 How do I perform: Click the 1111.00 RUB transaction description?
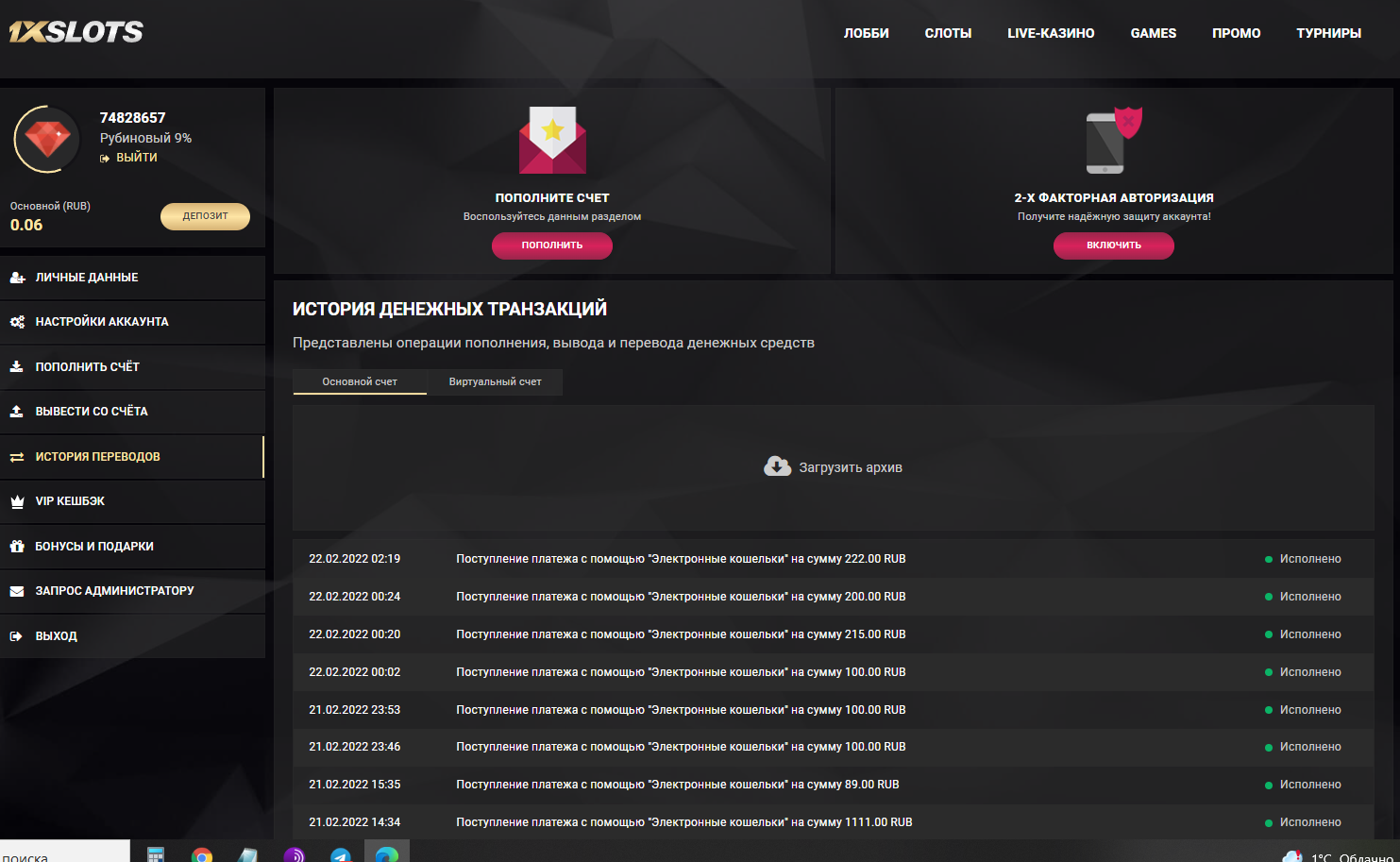(x=684, y=822)
